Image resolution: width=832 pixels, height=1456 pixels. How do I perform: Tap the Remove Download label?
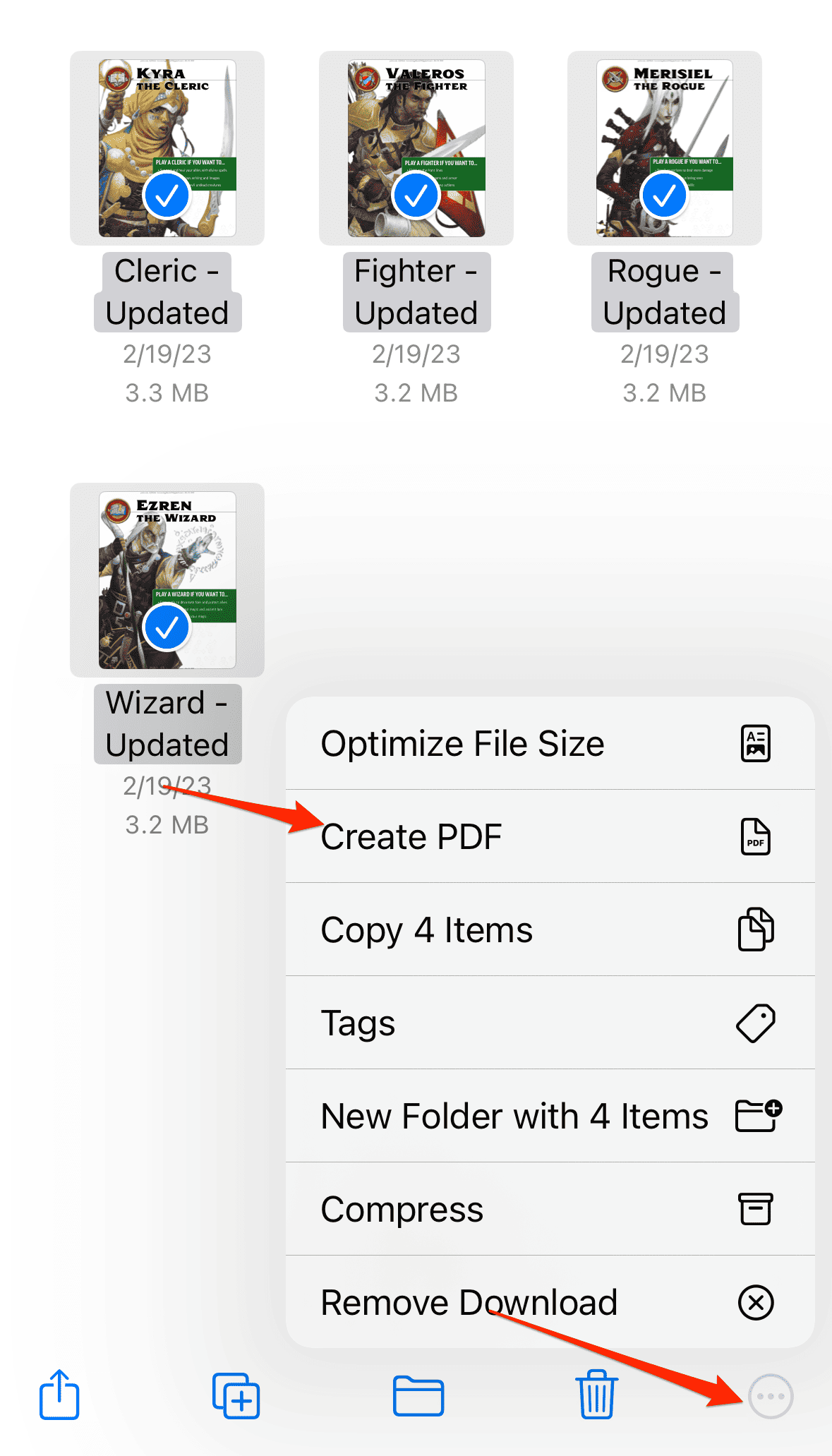point(469,1303)
